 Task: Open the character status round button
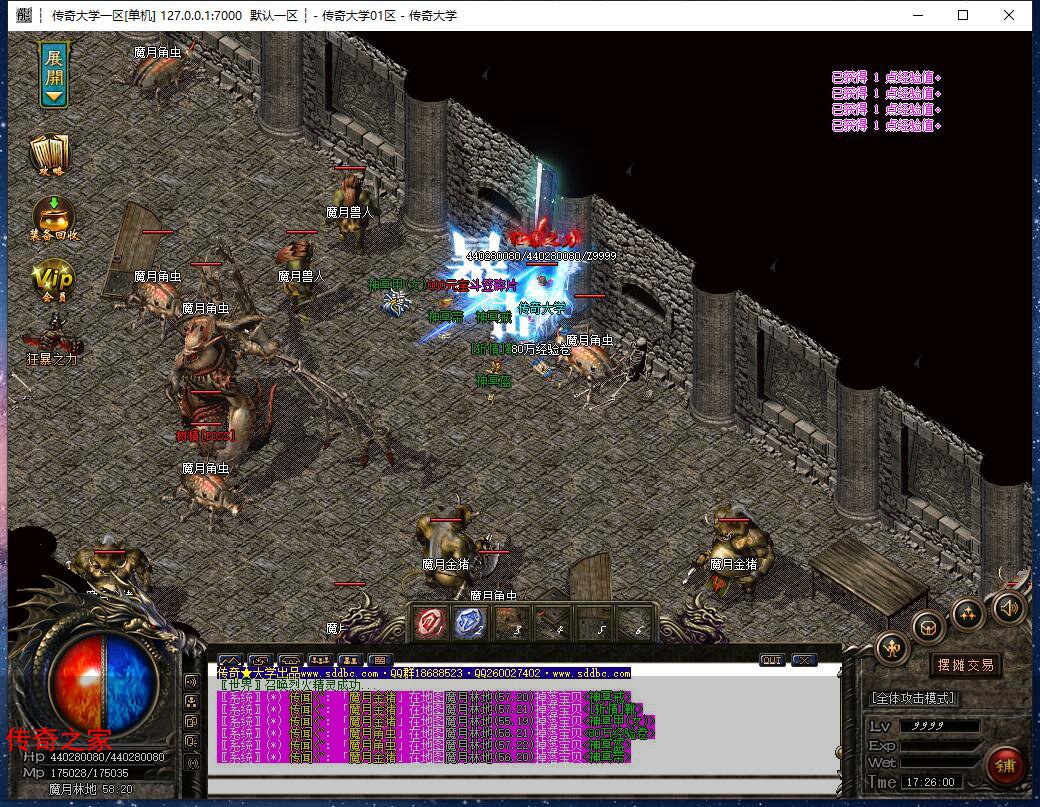pyautogui.click(x=892, y=648)
